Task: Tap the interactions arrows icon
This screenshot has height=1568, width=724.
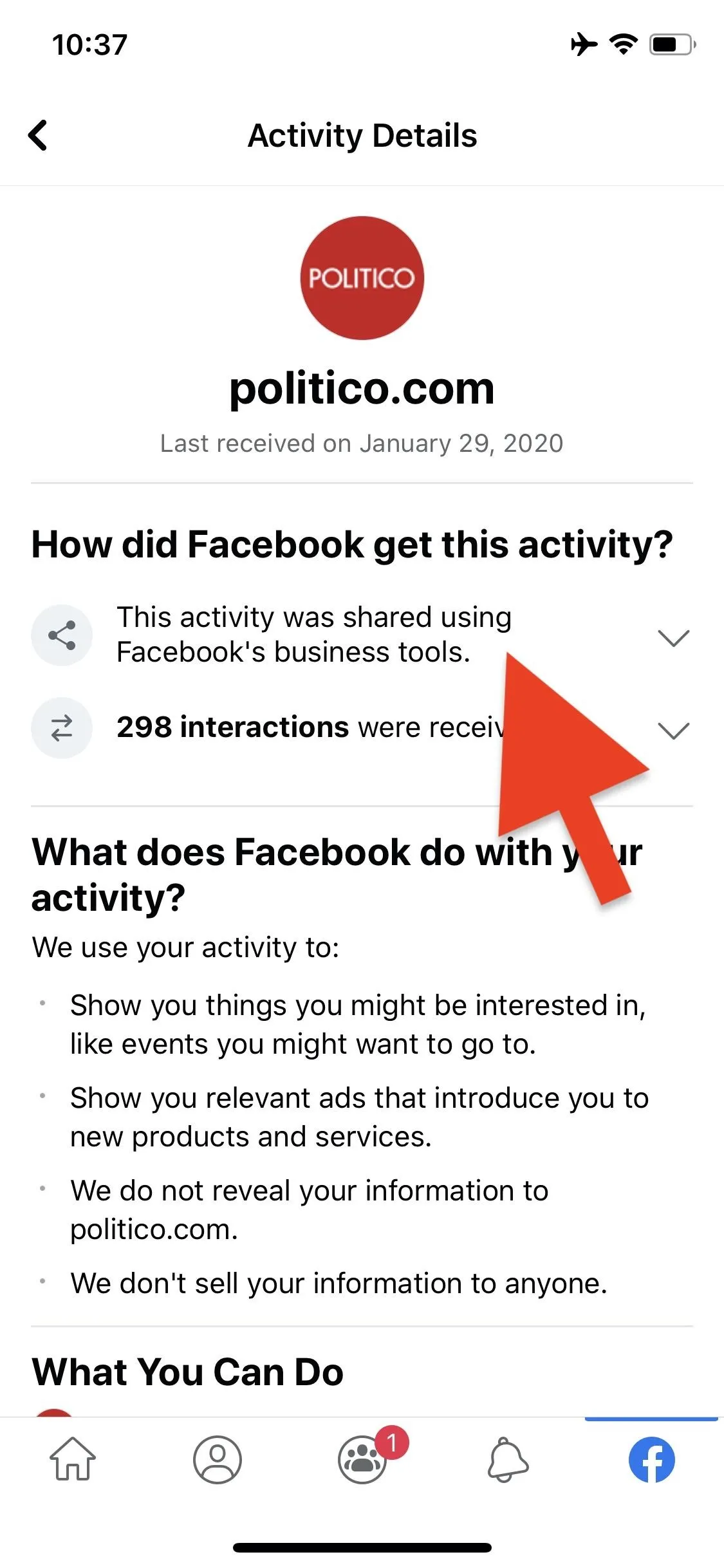Action: click(x=62, y=728)
